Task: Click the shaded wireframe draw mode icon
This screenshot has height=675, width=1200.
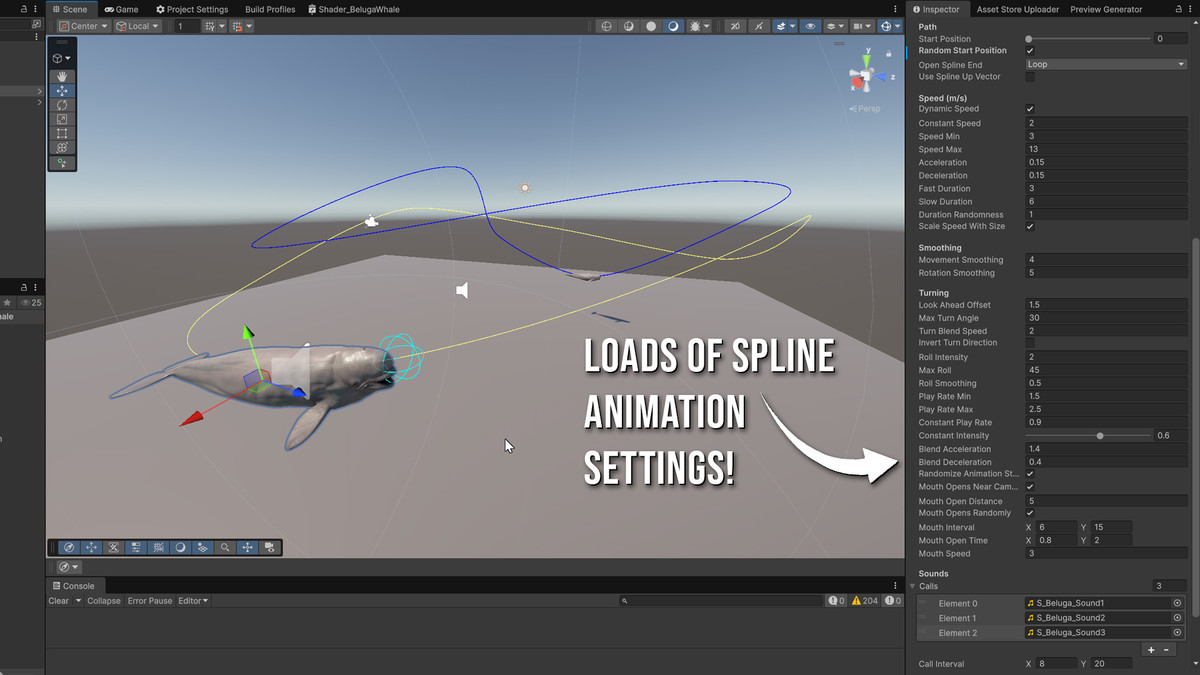Action: 629,26
